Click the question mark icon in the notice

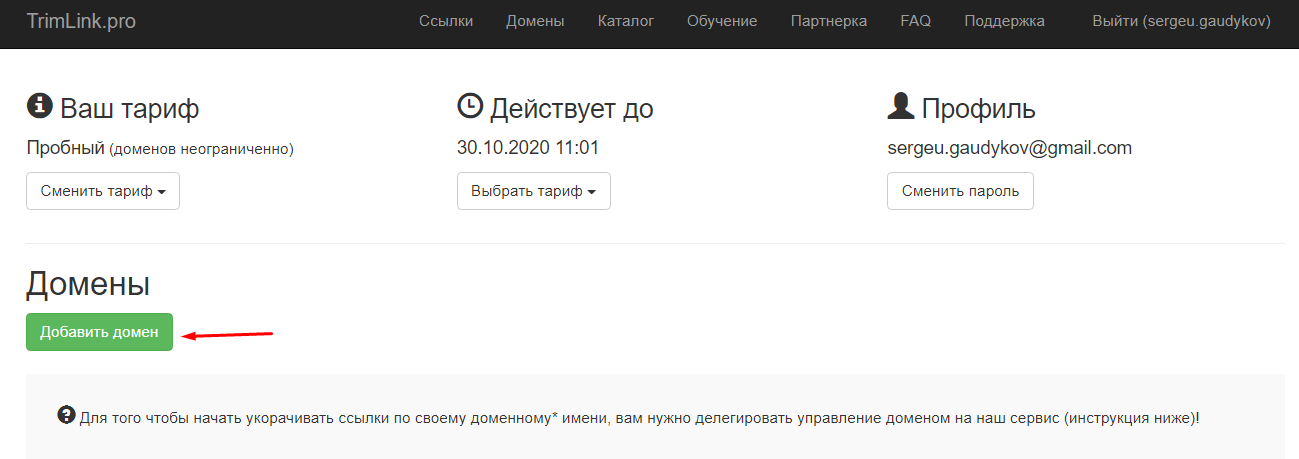pyautogui.click(x=67, y=416)
